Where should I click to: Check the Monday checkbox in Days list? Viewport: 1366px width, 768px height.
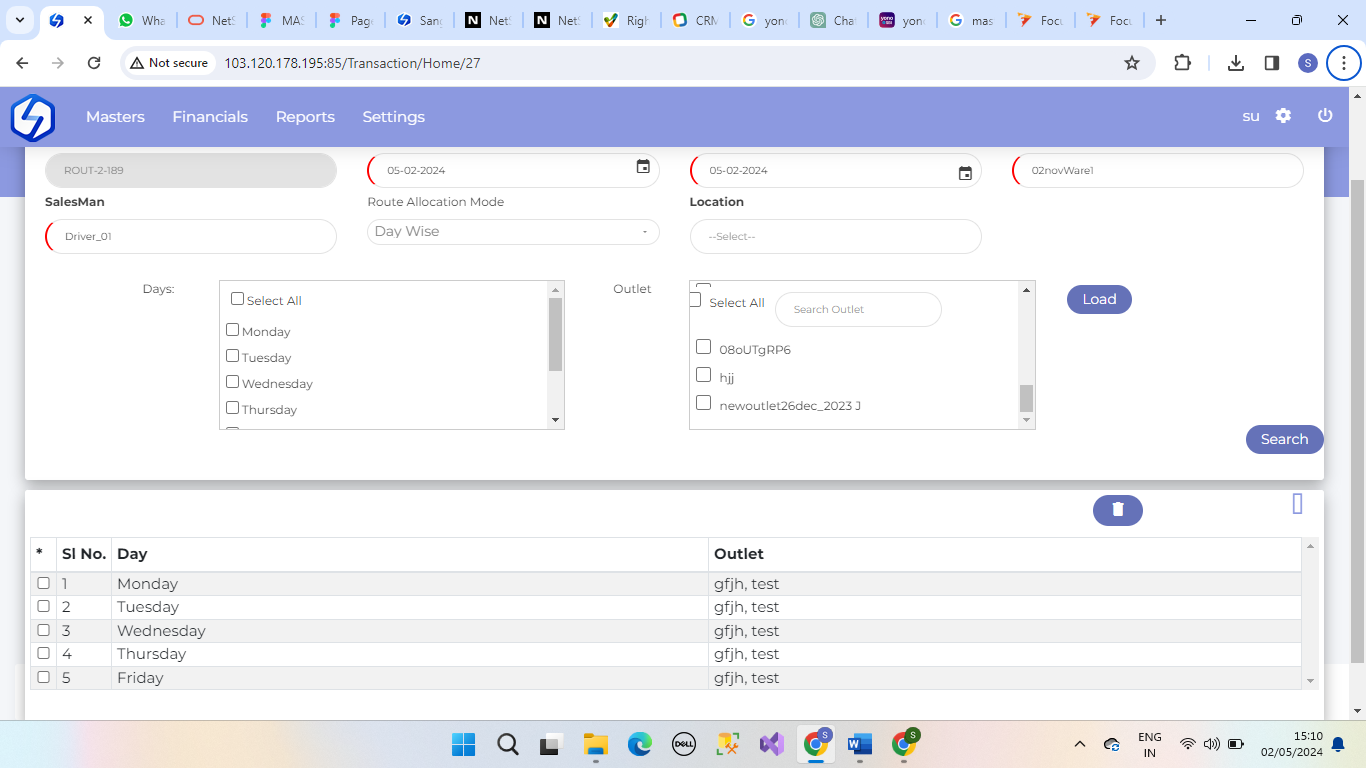coord(233,330)
